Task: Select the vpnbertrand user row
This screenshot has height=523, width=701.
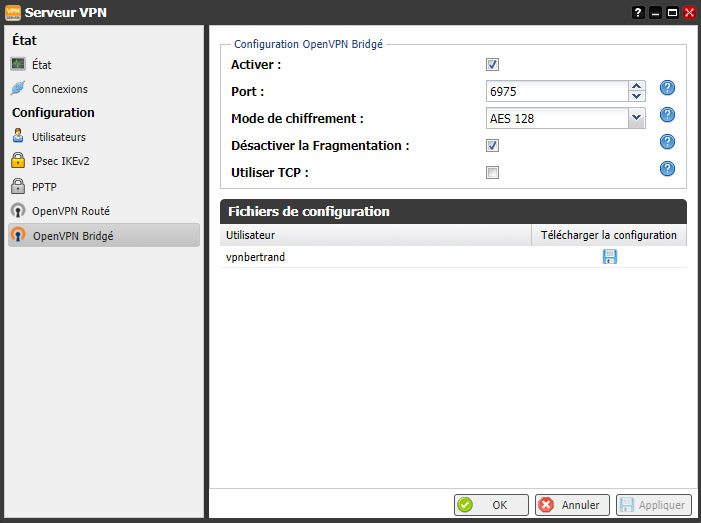Action: (x=453, y=257)
